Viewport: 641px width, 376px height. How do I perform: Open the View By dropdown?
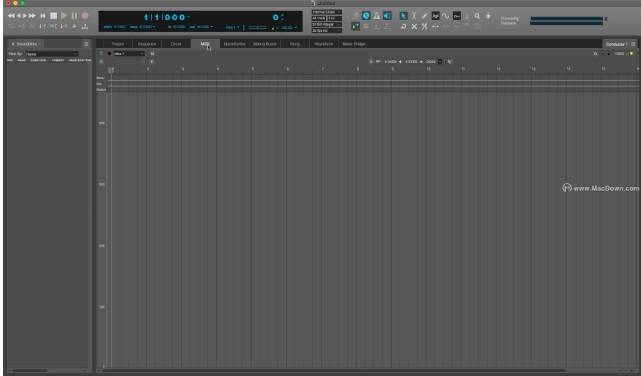pos(52,54)
